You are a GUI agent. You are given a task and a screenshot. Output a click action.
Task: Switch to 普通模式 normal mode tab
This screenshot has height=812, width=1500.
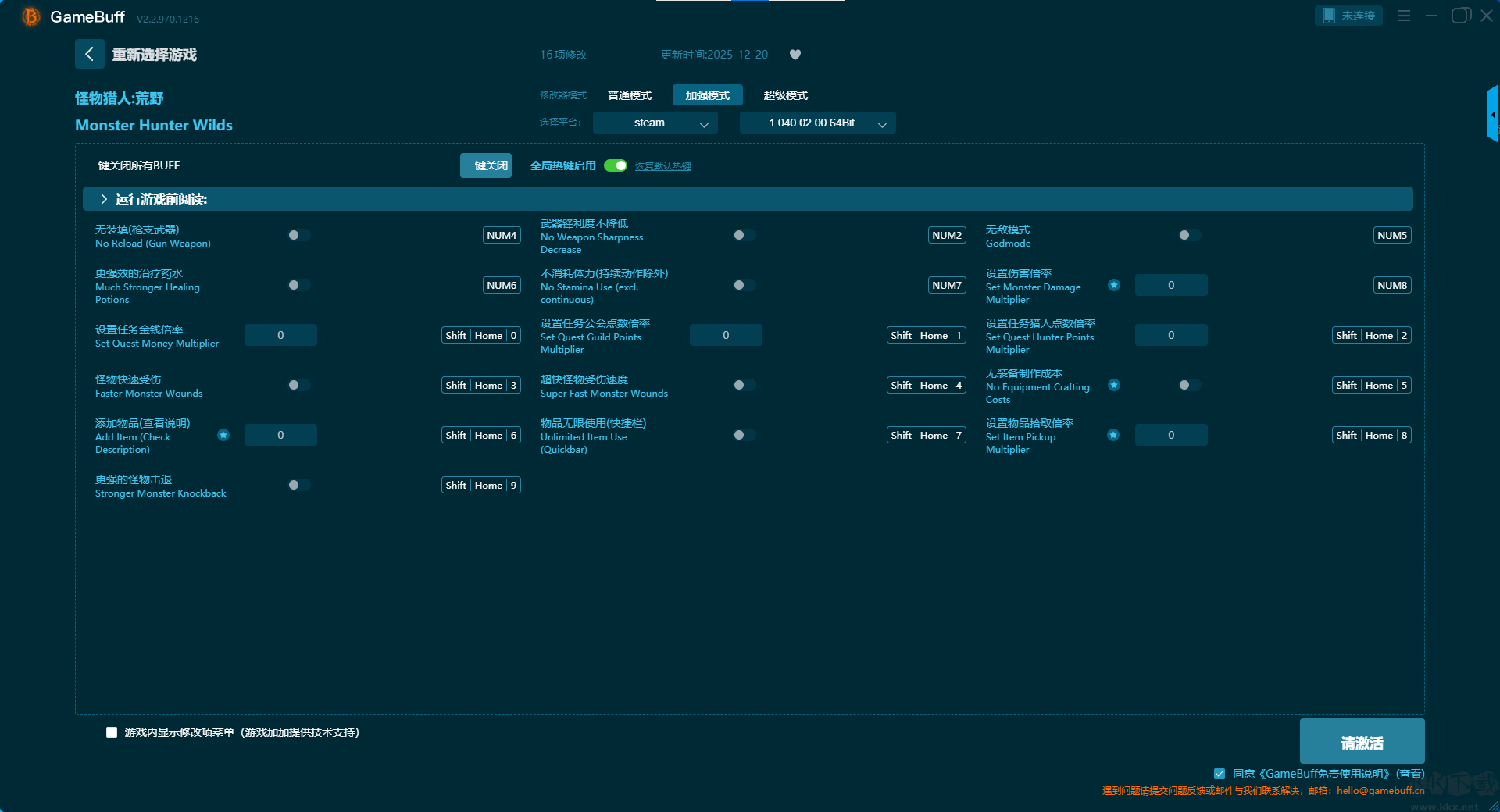629,95
